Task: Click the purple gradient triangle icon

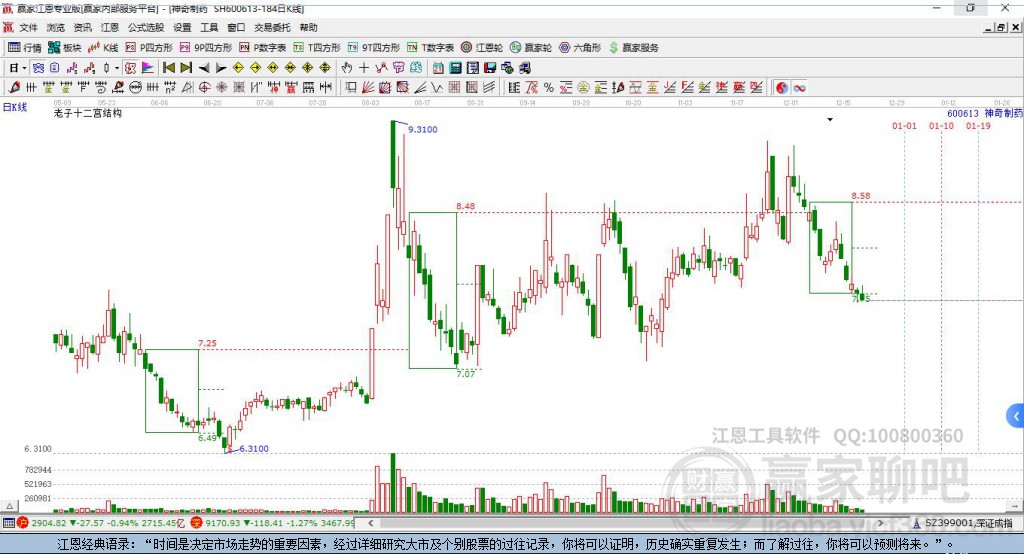Action: click(x=148, y=68)
